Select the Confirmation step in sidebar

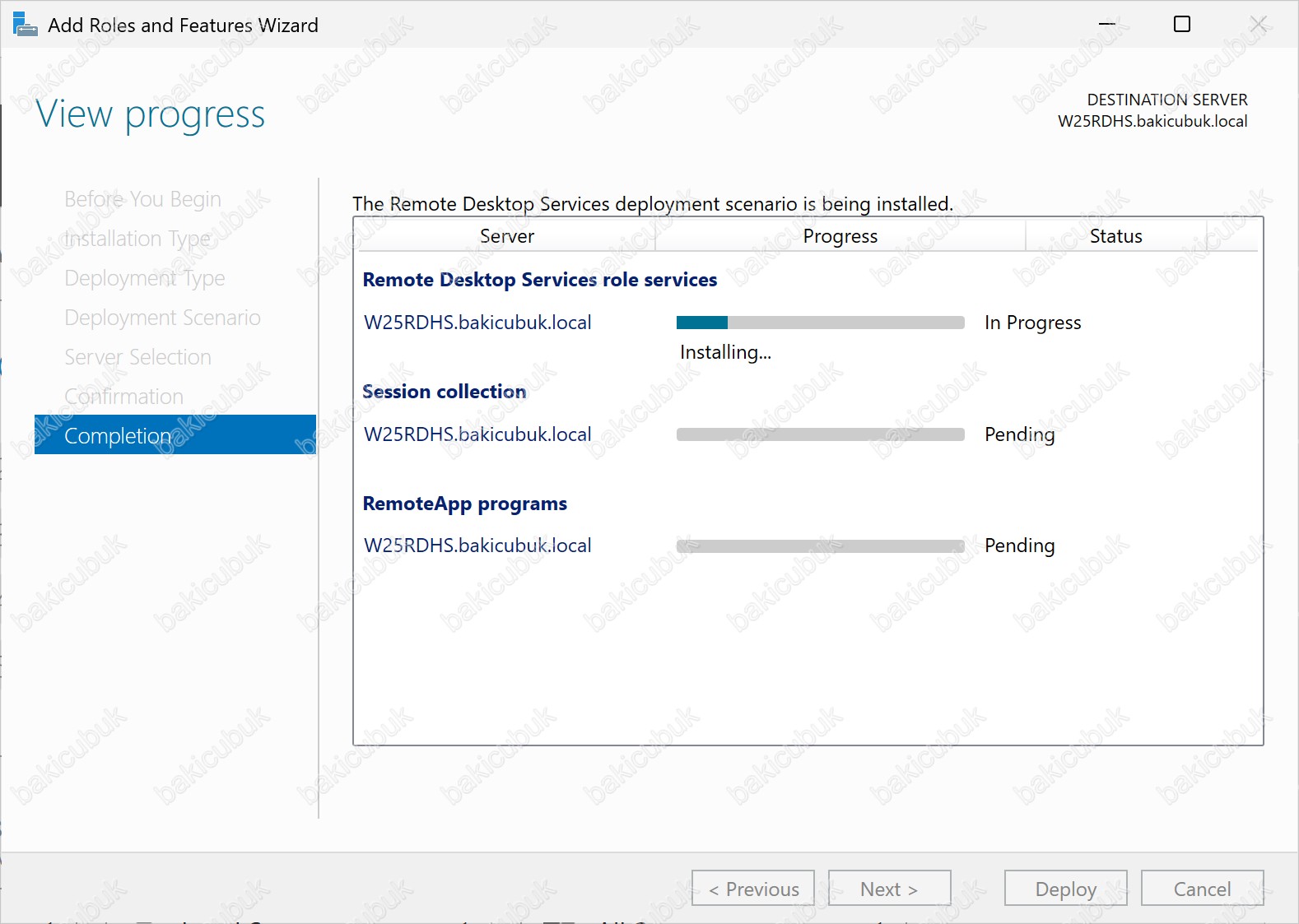pos(123,397)
